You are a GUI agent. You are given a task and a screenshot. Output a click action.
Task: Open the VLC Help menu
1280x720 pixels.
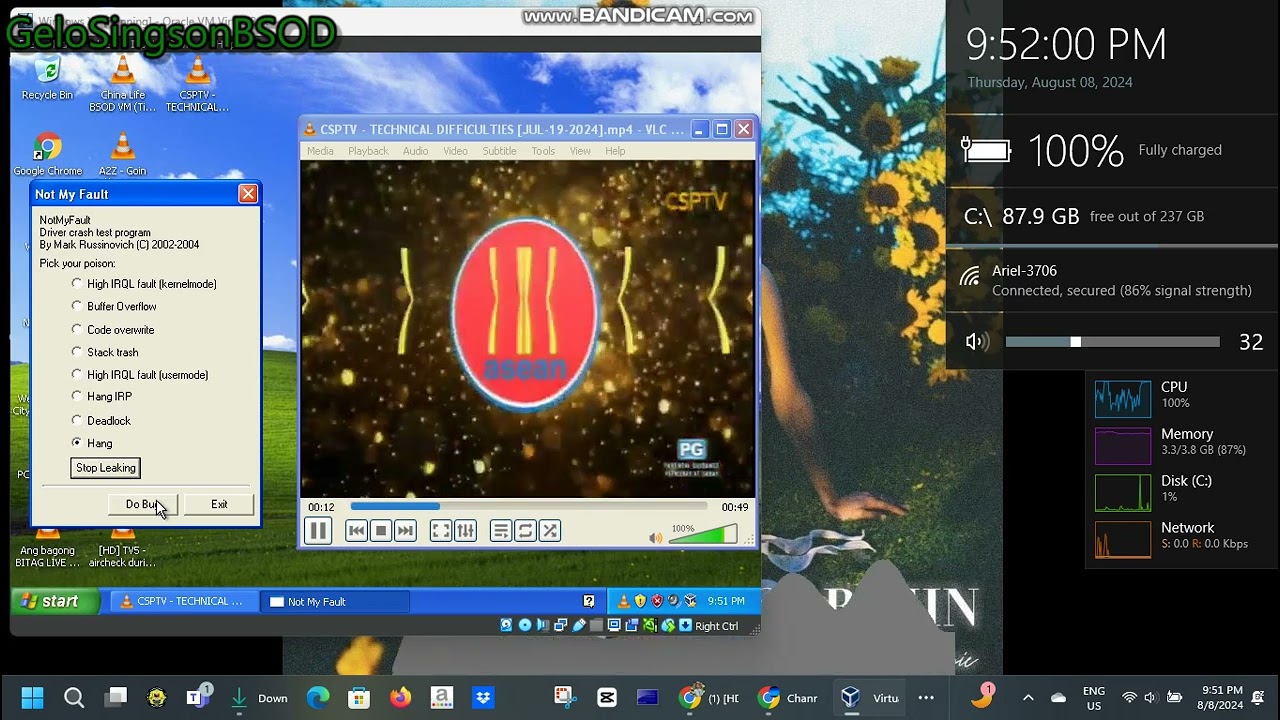[x=615, y=151]
